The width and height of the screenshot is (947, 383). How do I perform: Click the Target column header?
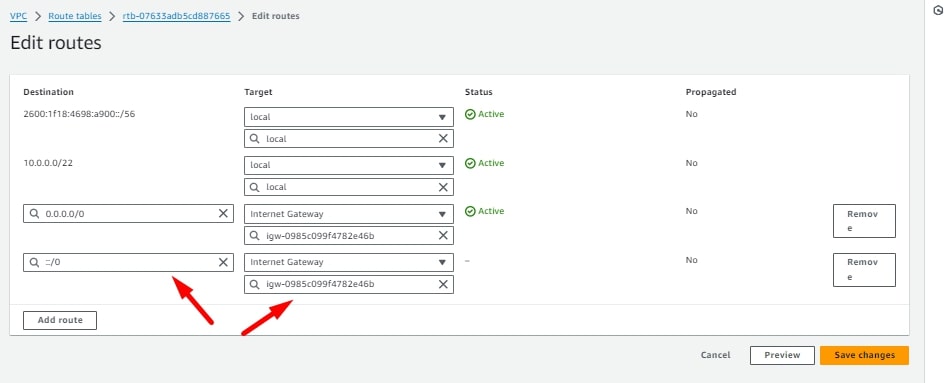[x=258, y=92]
